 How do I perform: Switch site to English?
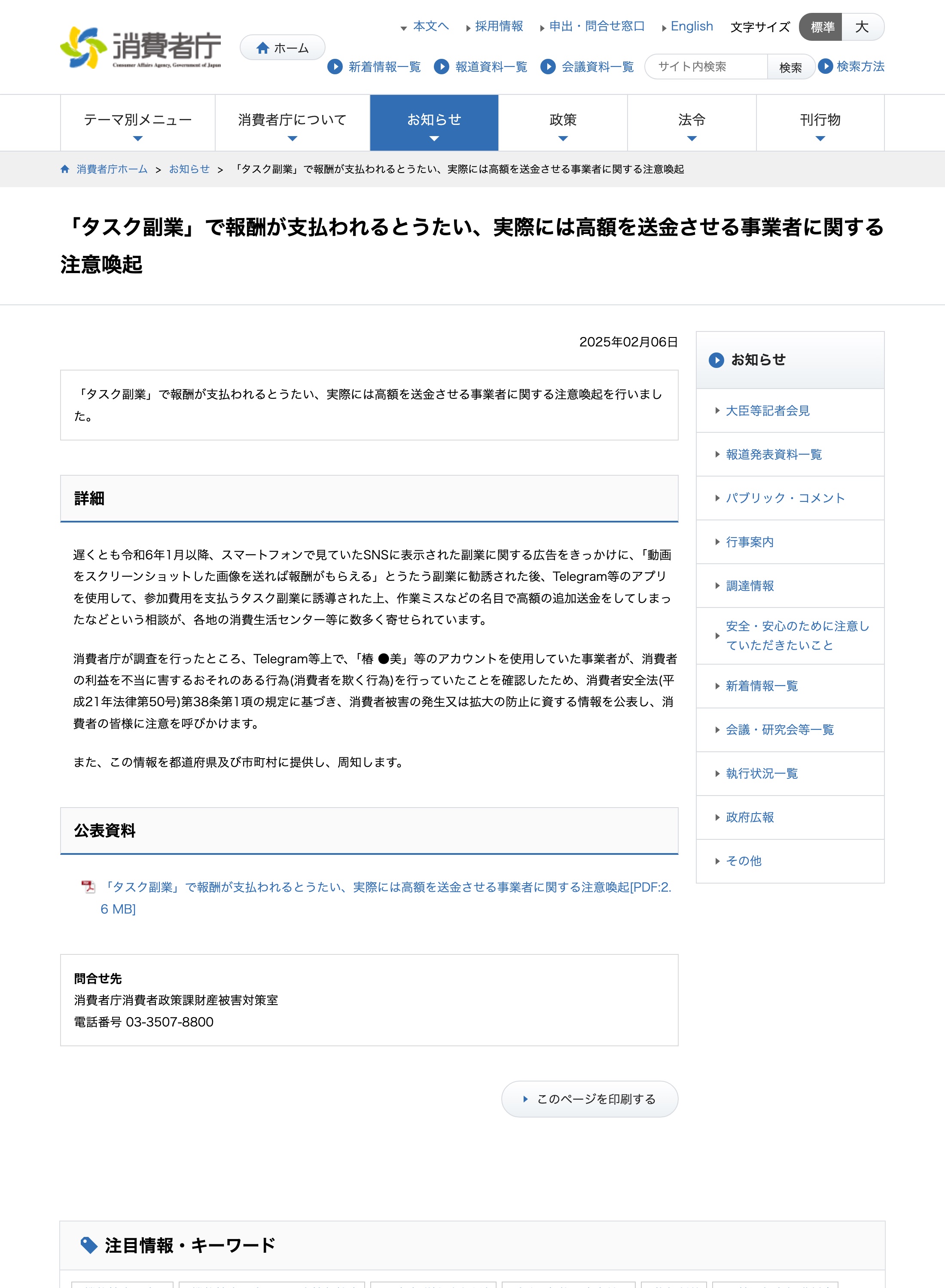pyautogui.click(x=692, y=26)
